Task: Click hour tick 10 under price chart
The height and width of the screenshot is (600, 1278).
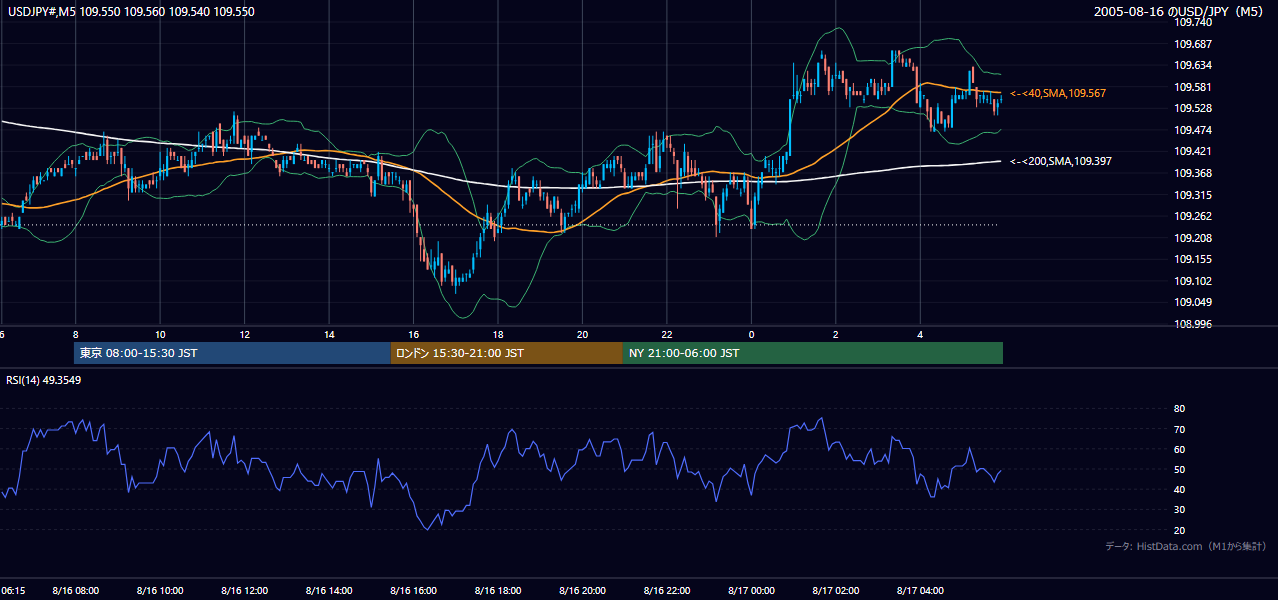Action: pos(160,335)
